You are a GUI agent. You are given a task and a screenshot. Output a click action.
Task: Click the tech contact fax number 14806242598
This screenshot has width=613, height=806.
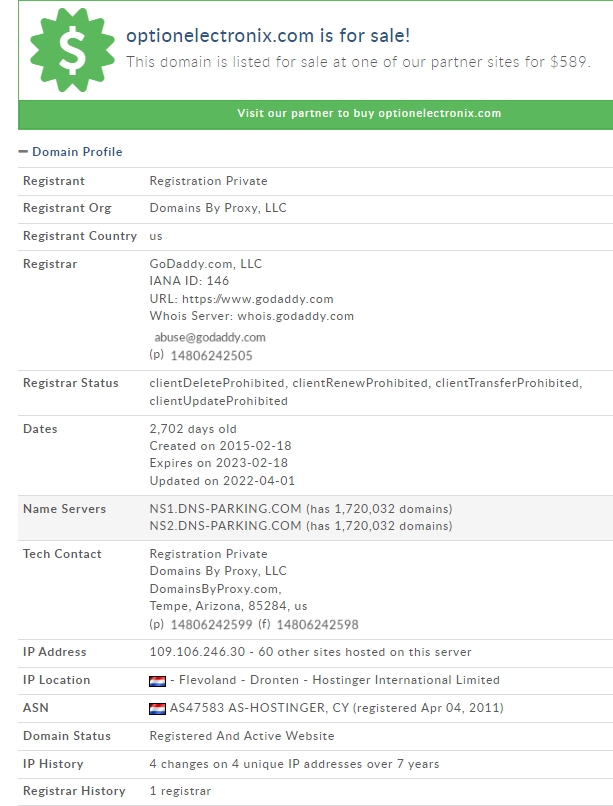[x=318, y=625]
